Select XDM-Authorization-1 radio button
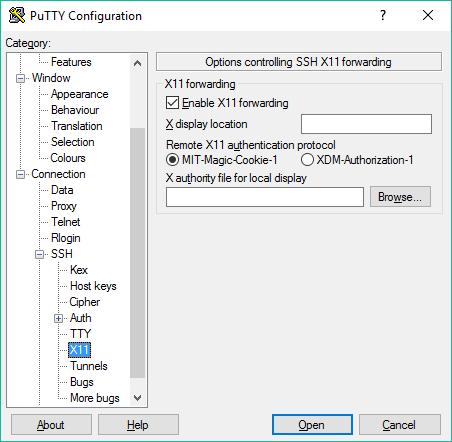The width and height of the screenshot is (452, 442). 307,160
